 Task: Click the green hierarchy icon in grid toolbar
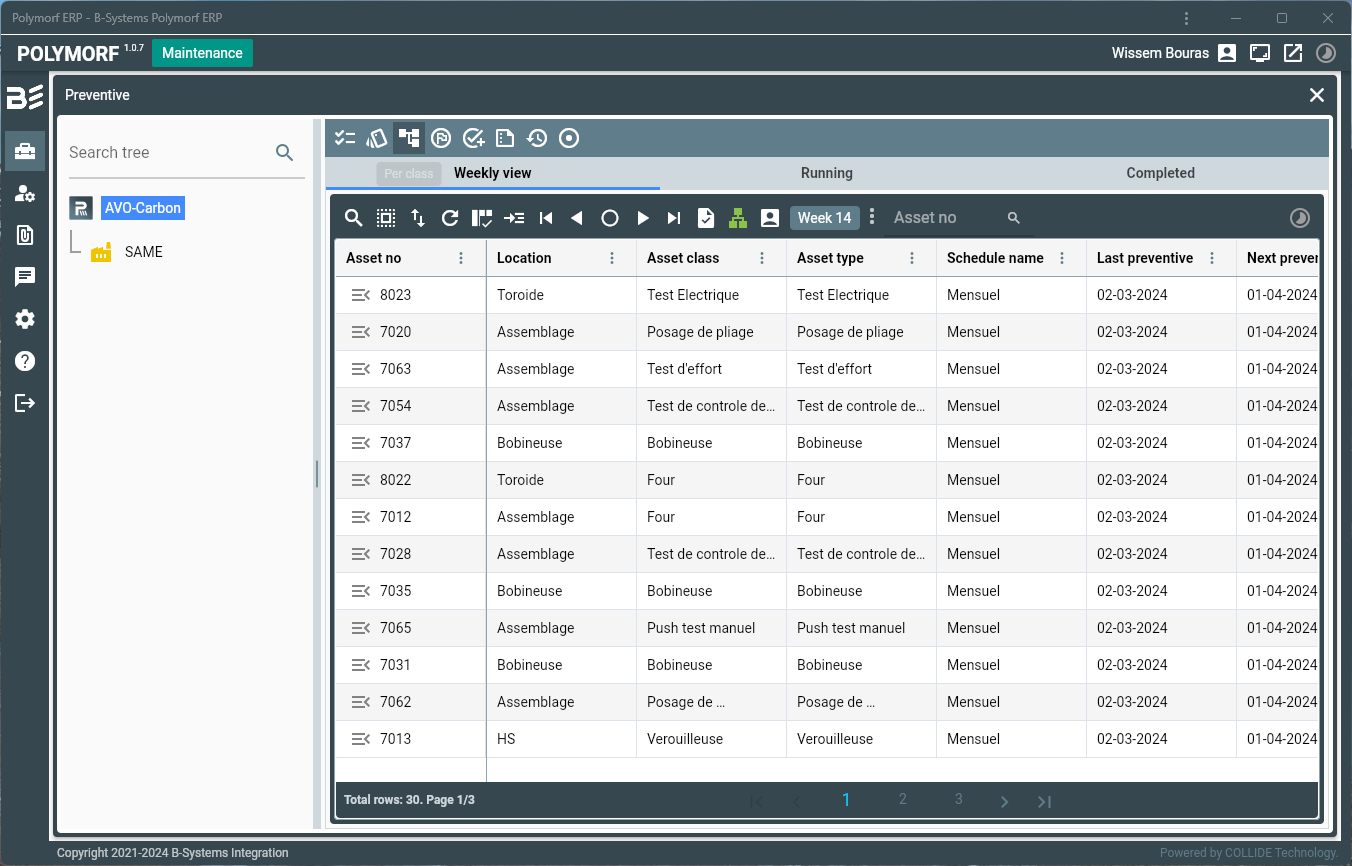click(x=738, y=218)
